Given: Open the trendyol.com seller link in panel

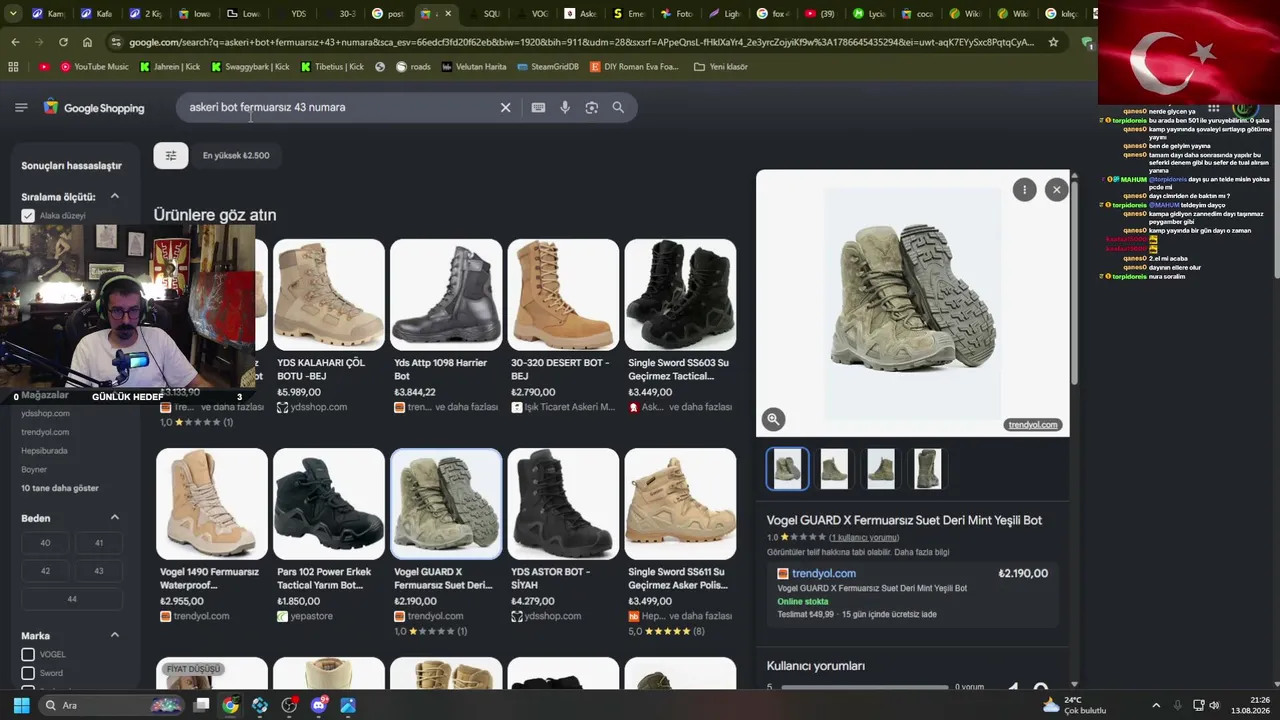Looking at the screenshot, I should pyautogui.click(x=824, y=573).
